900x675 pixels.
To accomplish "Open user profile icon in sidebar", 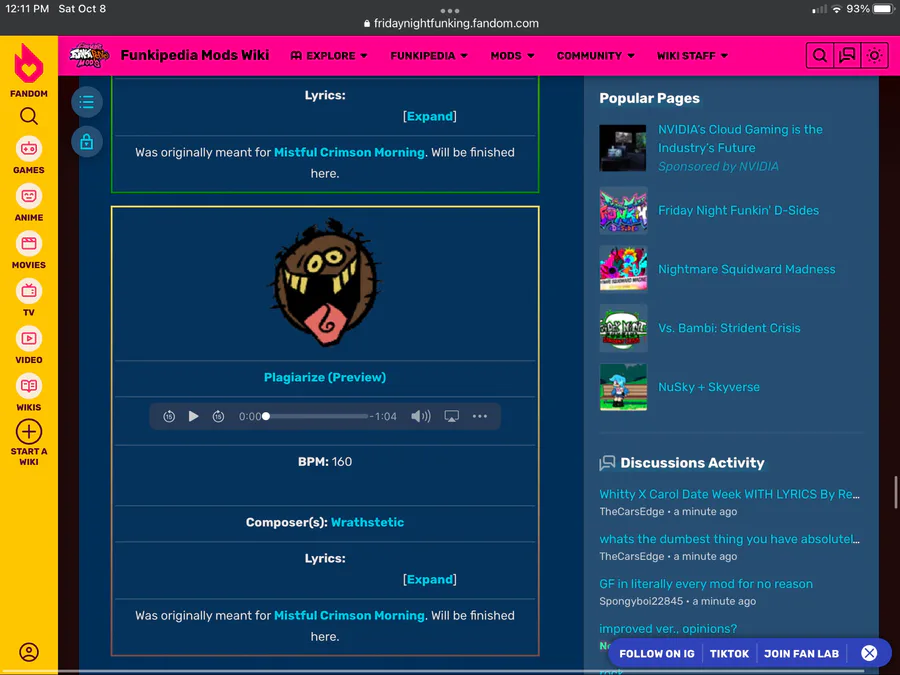I will 29,652.
